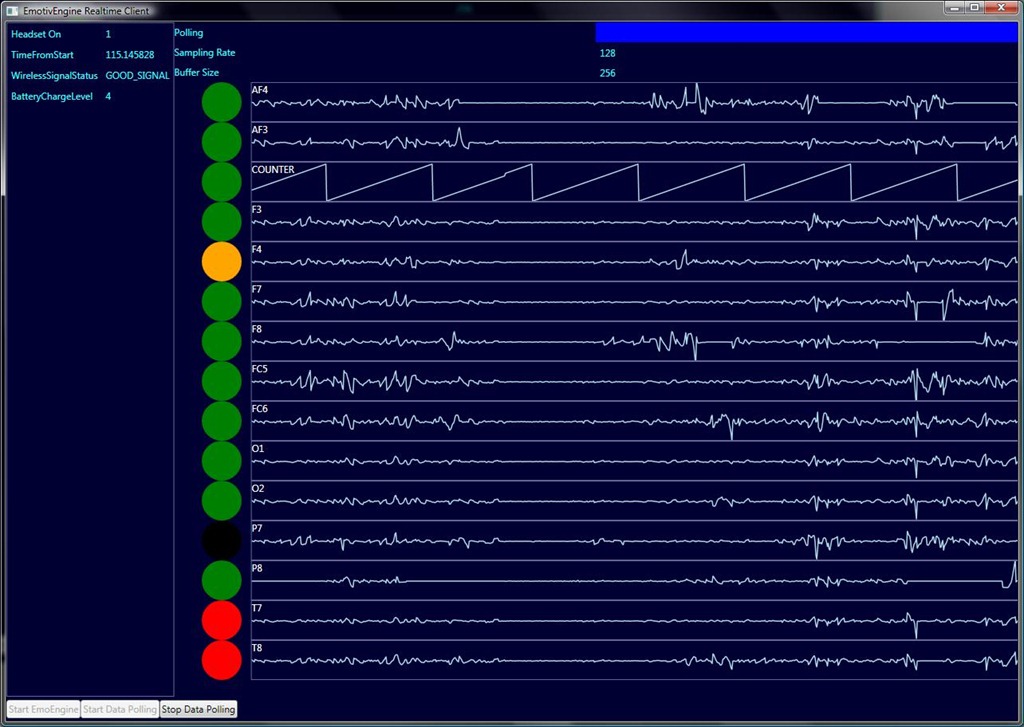The width and height of the screenshot is (1024, 727).
Task: Click the Start EmoEngine button
Action: [x=43, y=709]
